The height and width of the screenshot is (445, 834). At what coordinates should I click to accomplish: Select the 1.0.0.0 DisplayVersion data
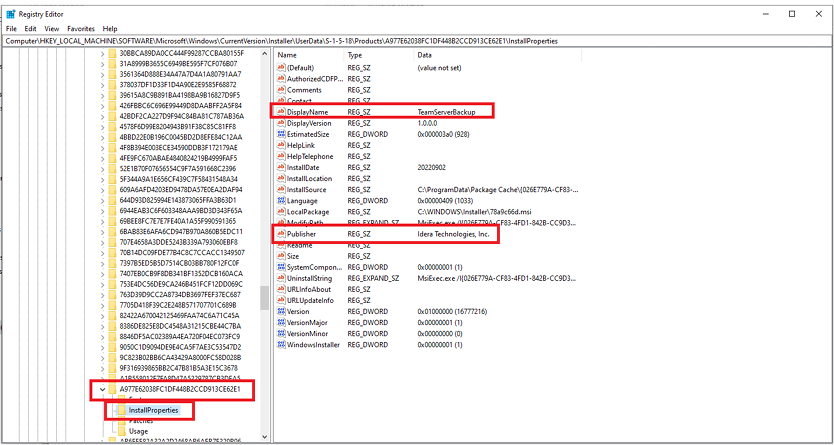point(427,123)
